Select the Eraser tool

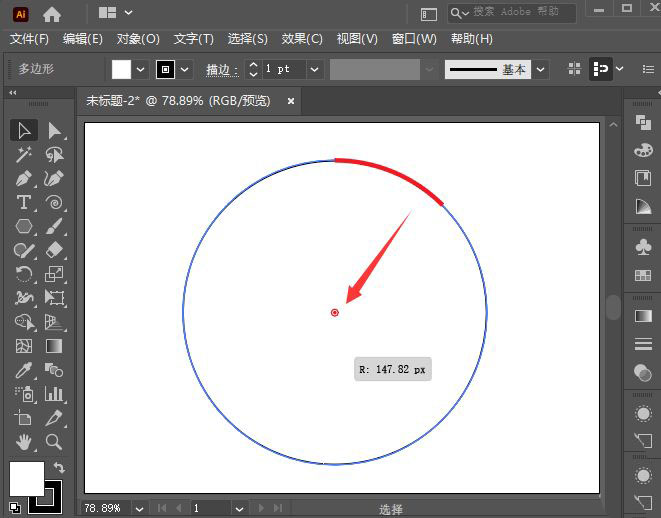pos(54,250)
